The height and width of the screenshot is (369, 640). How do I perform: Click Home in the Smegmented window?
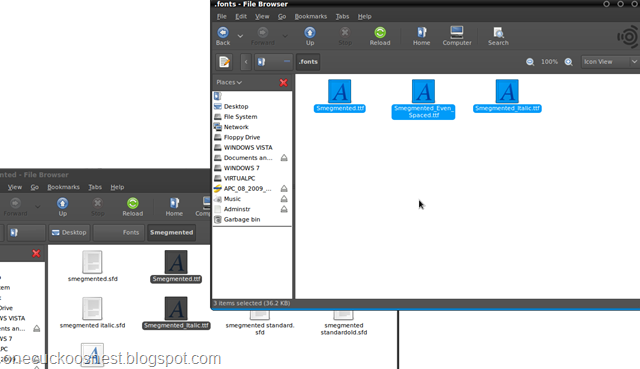[174, 207]
